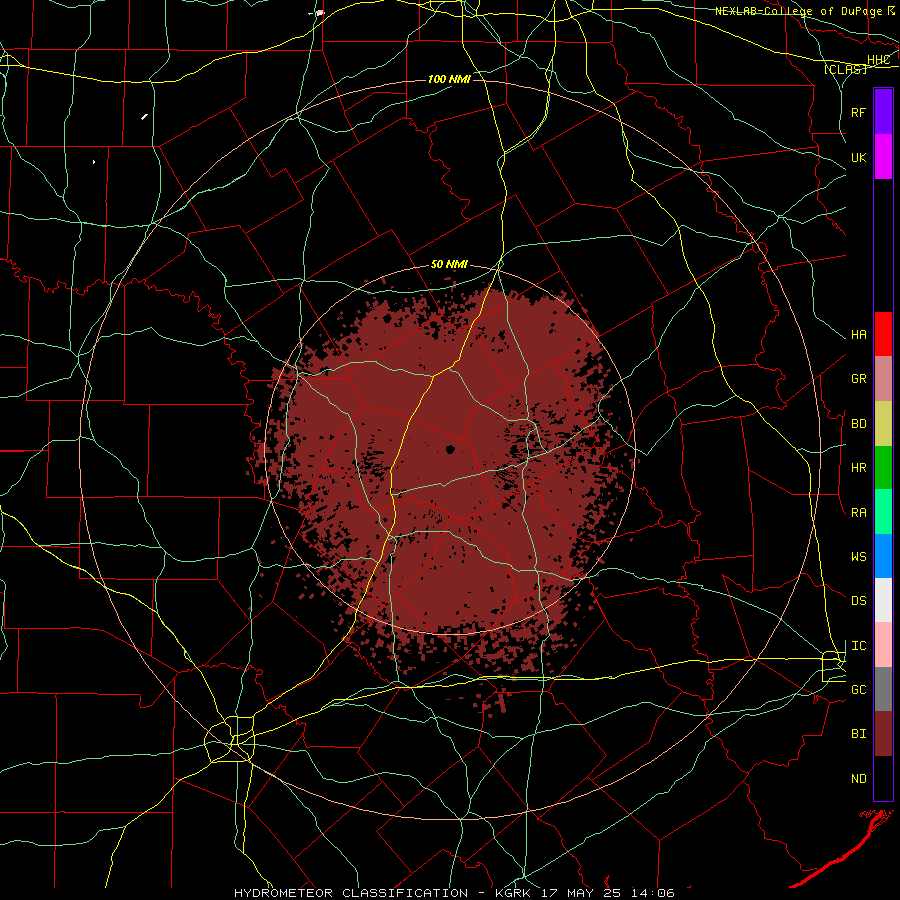Click the black radar site dot
Image resolution: width=900 pixels, height=900 pixels.
[450, 449]
